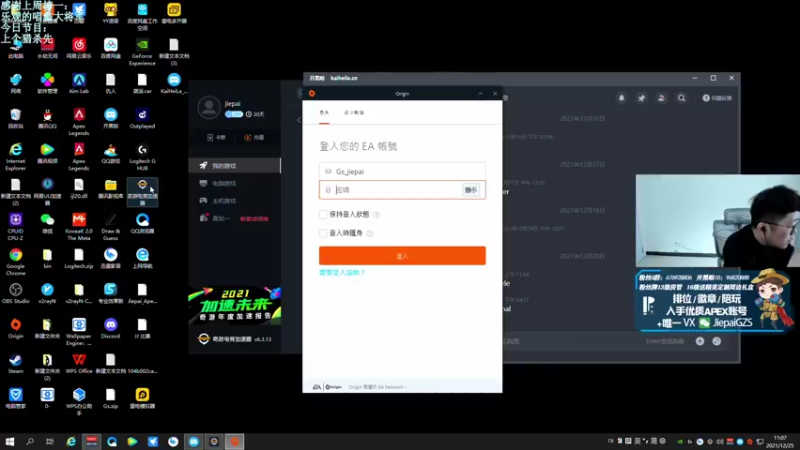This screenshot has height=450, width=800.
Task: Open member list icon in kaiheila
Action: click(661, 98)
